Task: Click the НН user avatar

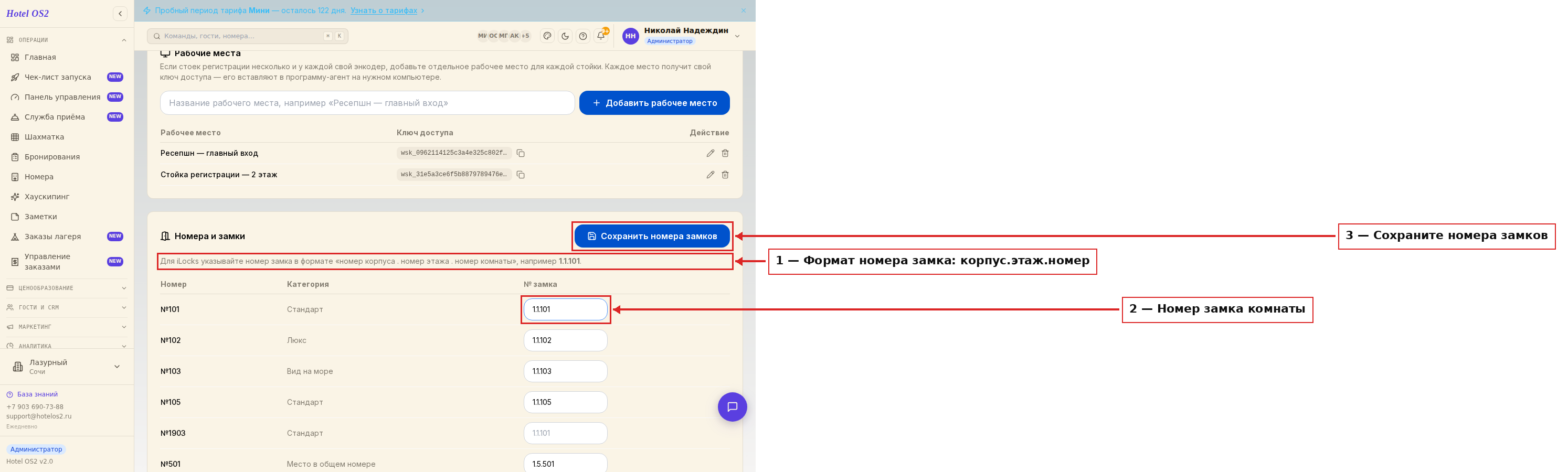Action: click(x=631, y=36)
